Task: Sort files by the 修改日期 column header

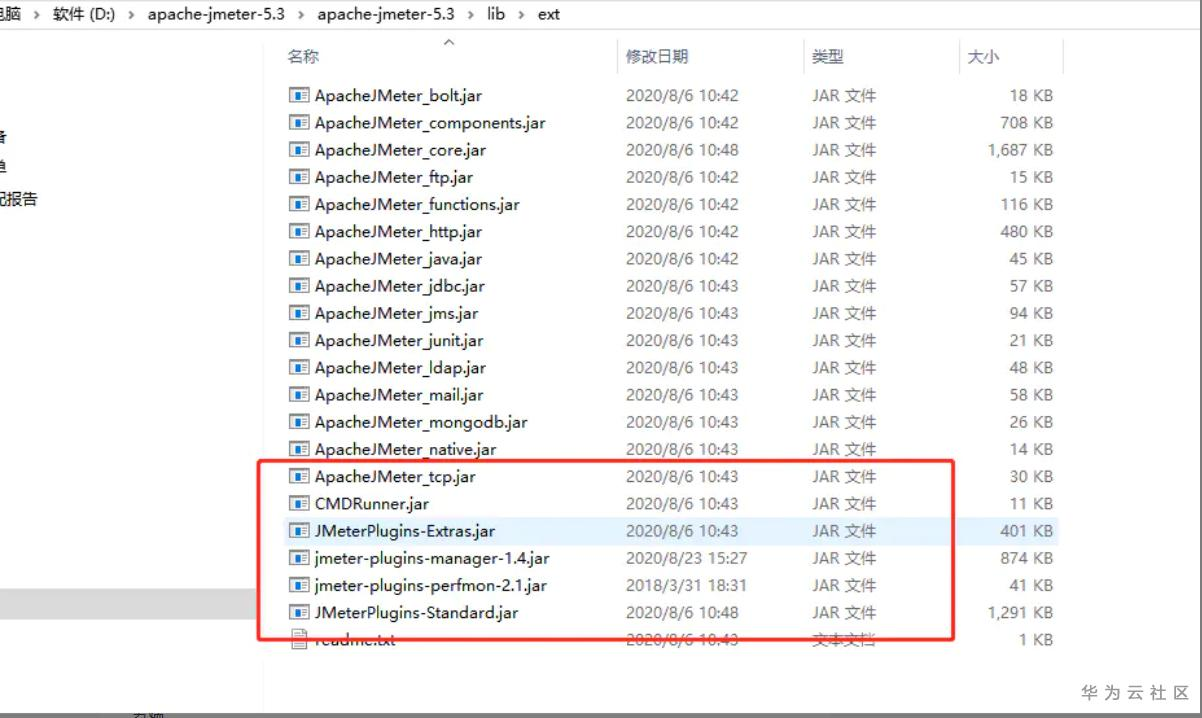Action: click(657, 57)
